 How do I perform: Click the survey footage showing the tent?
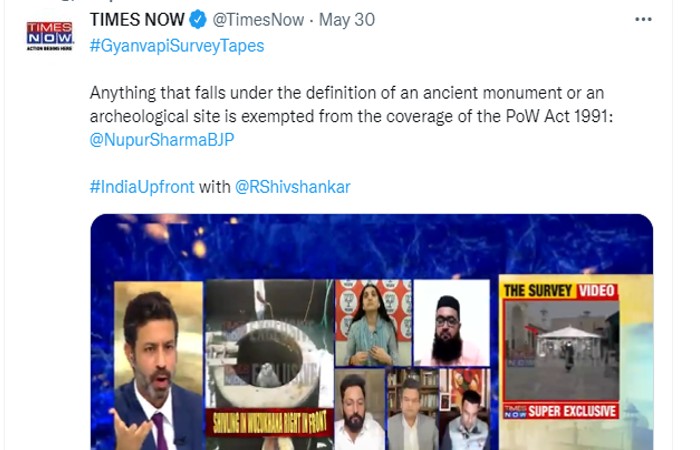tap(559, 344)
